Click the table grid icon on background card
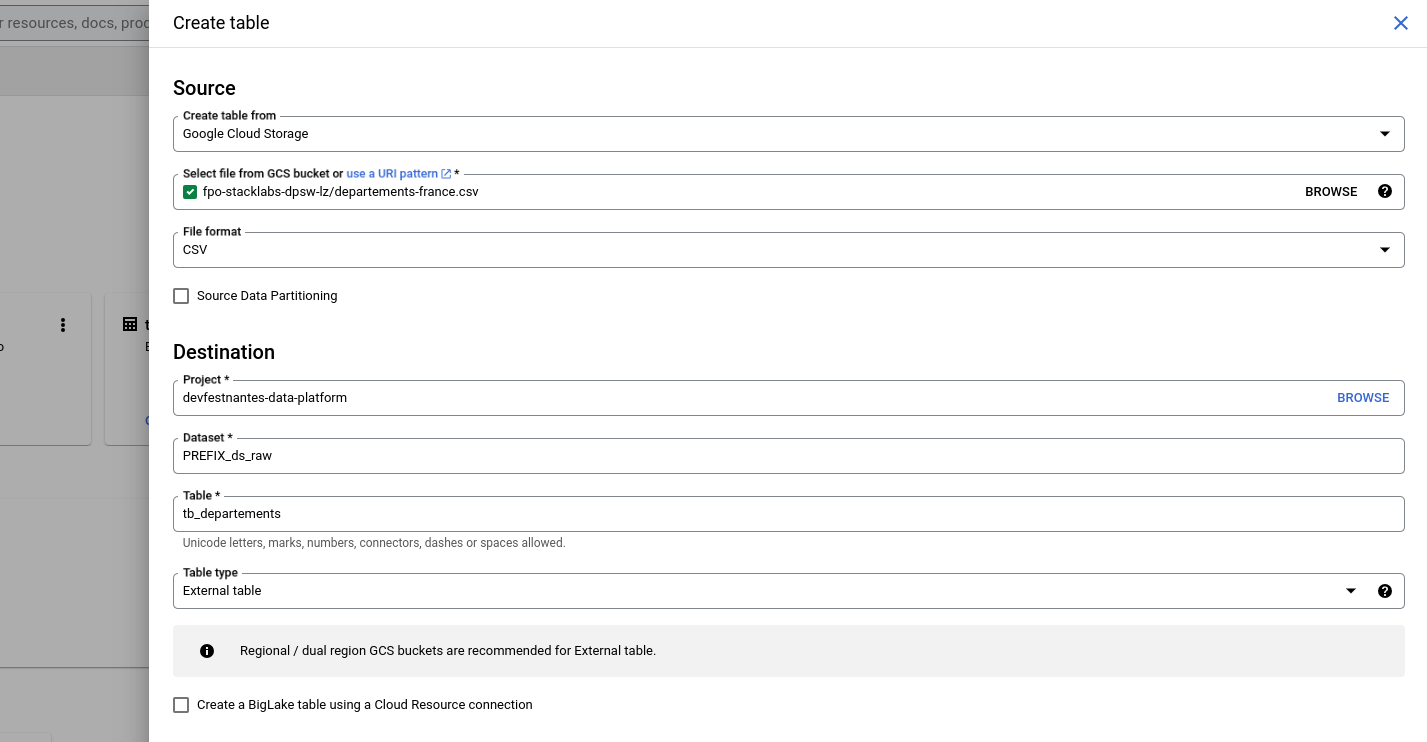The image size is (1427, 742). pyautogui.click(x=130, y=324)
